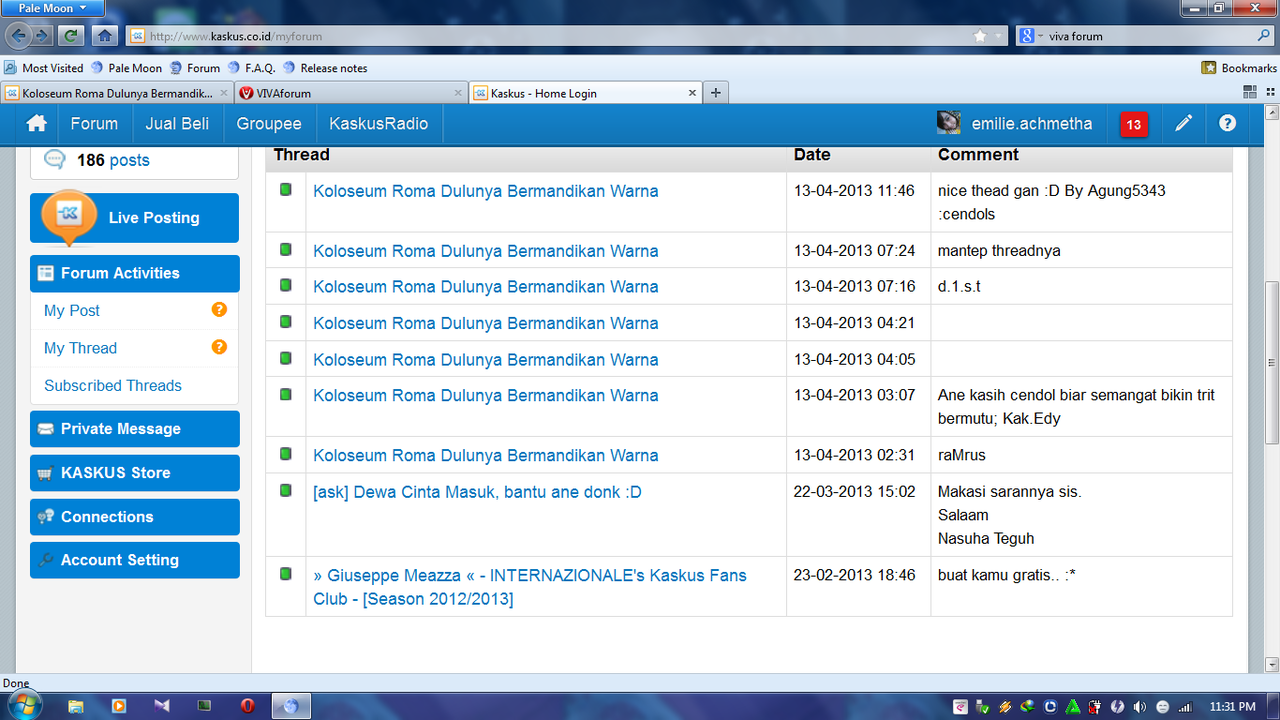Click the network signal tray icon

[x=1185, y=707]
